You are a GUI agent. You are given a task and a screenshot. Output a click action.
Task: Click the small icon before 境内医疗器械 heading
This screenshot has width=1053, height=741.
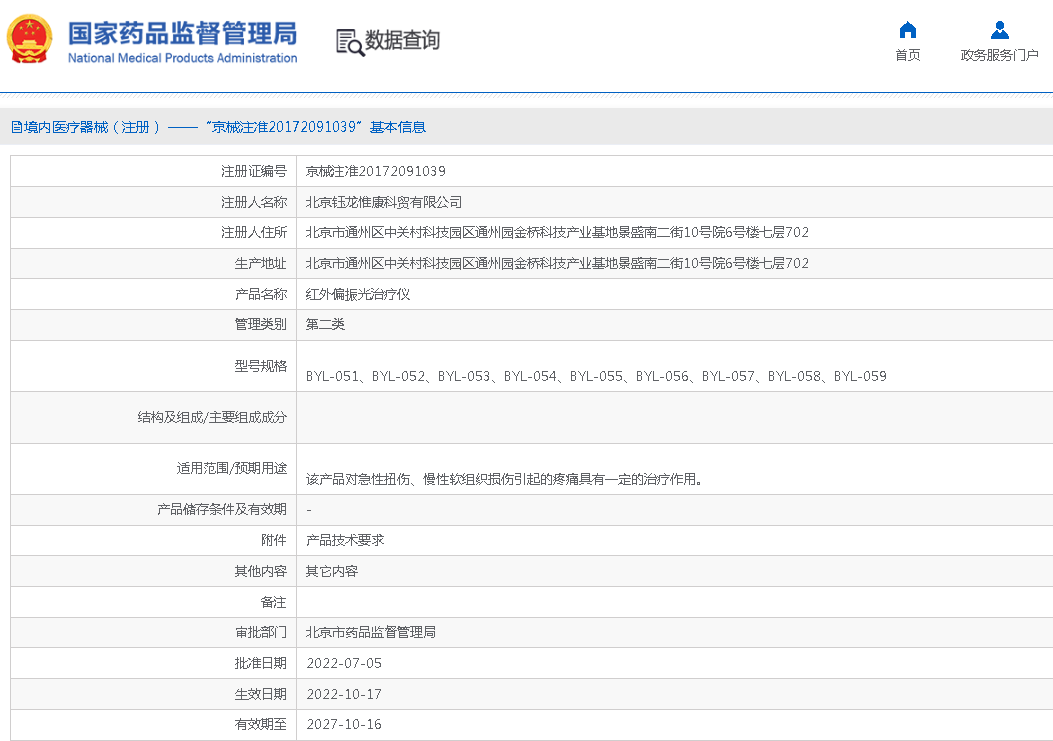(16, 127)
